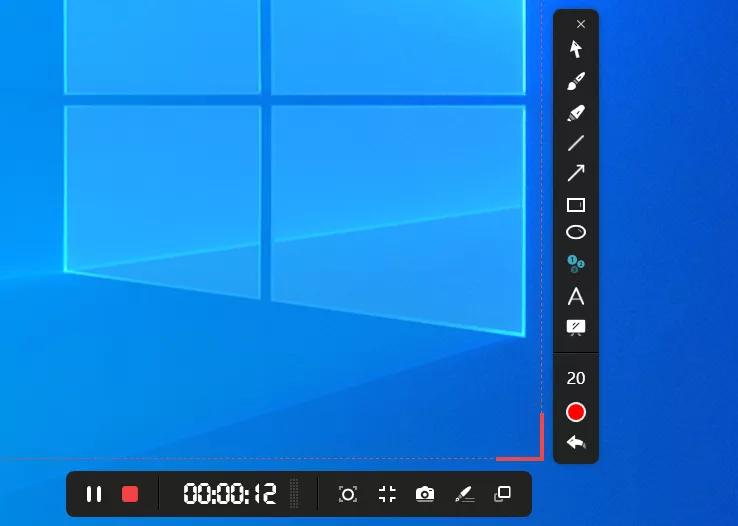Select the numbered step markers tool
738x526 pixels.
pyautogui.click(x=576, y=264)
